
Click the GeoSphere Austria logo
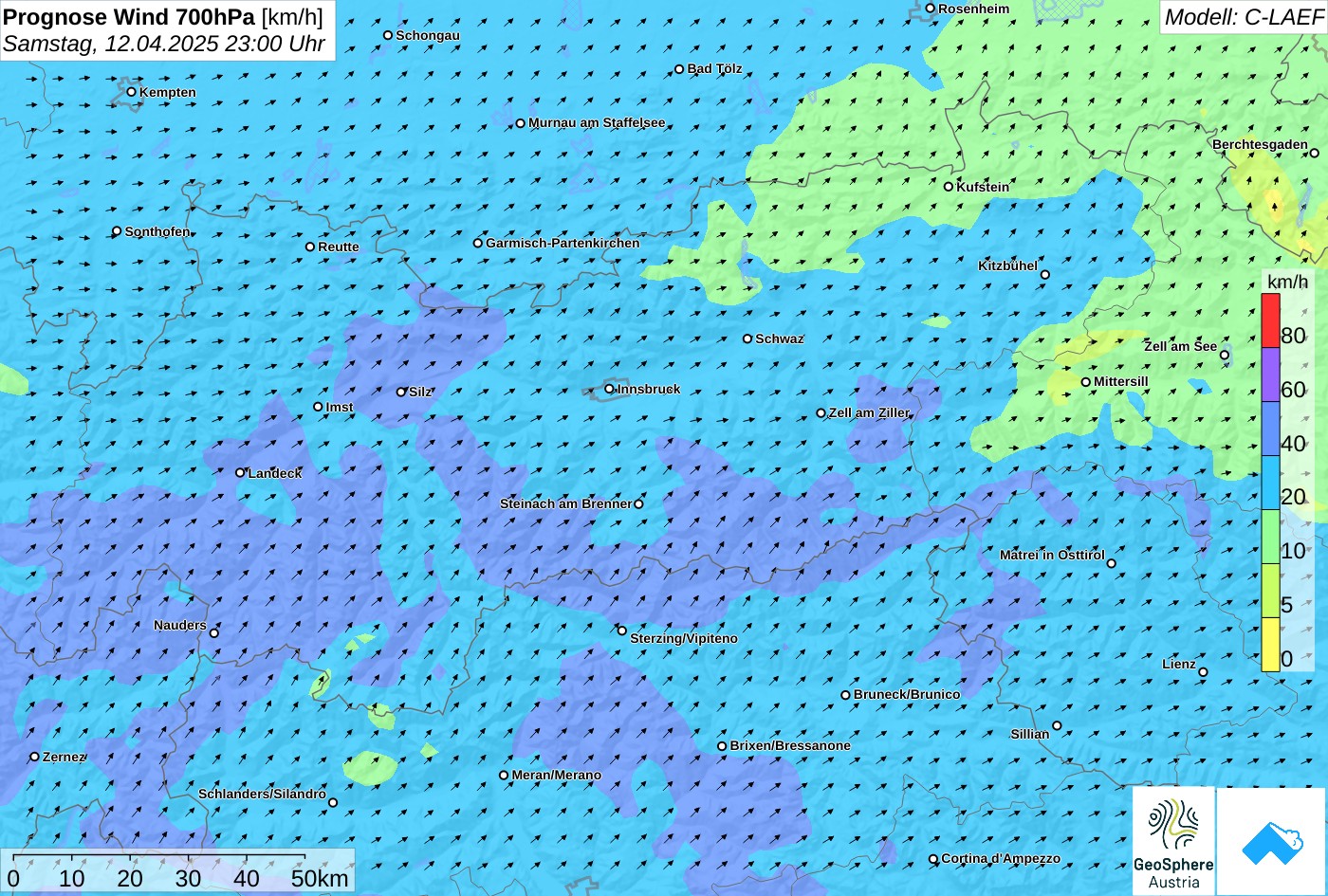pyautogui.click(x=1173, y=840)
